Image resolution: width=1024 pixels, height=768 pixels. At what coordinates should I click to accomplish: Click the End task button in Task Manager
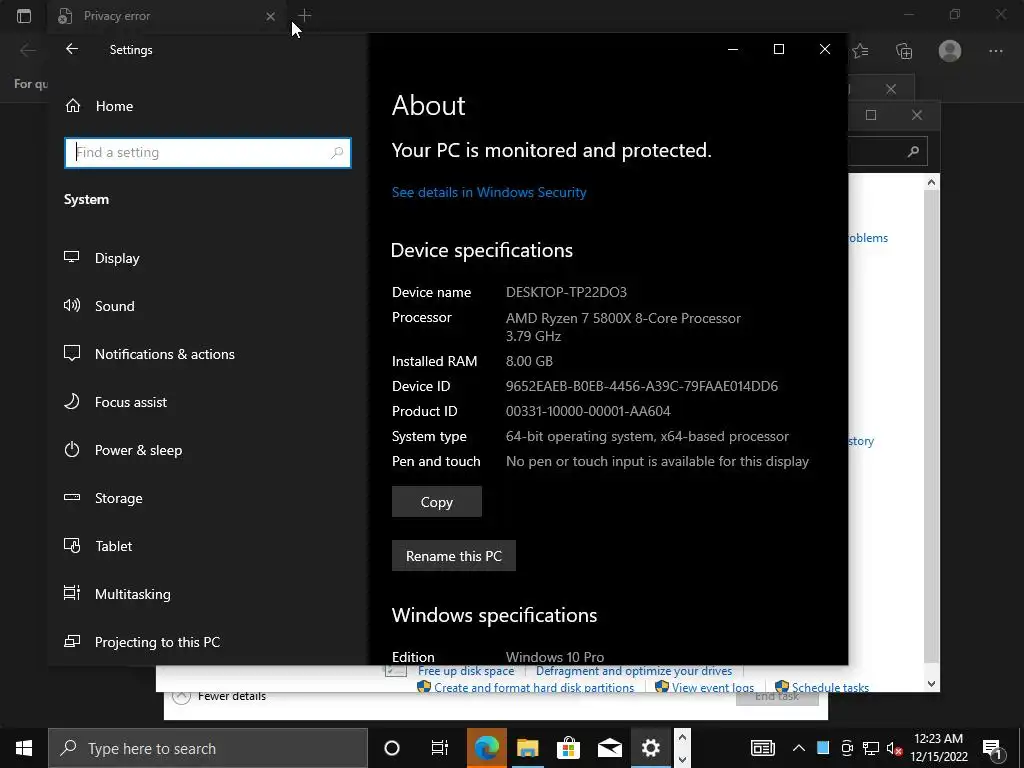[x=777, y=697]
